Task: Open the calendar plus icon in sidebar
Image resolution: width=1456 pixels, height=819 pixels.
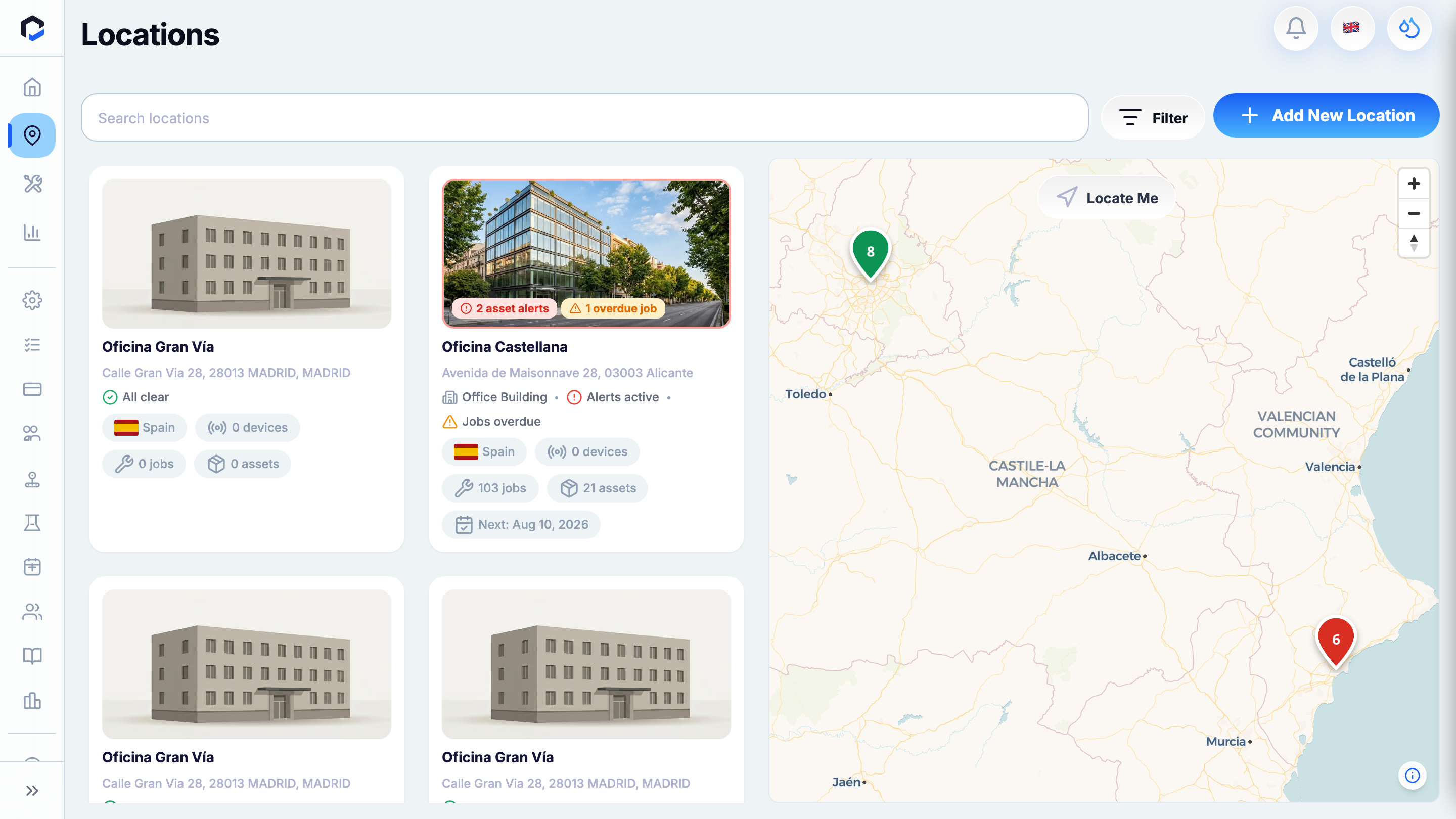Action: (x=32, y=567)
